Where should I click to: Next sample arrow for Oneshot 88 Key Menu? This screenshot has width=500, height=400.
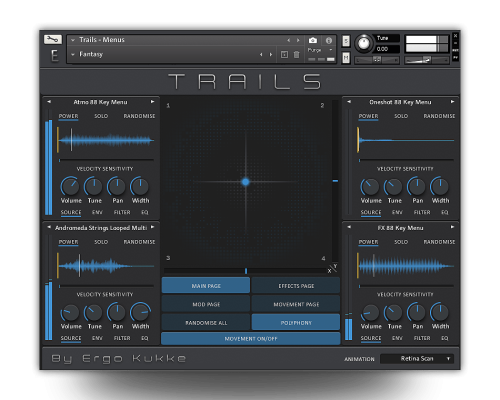(452, 102)
